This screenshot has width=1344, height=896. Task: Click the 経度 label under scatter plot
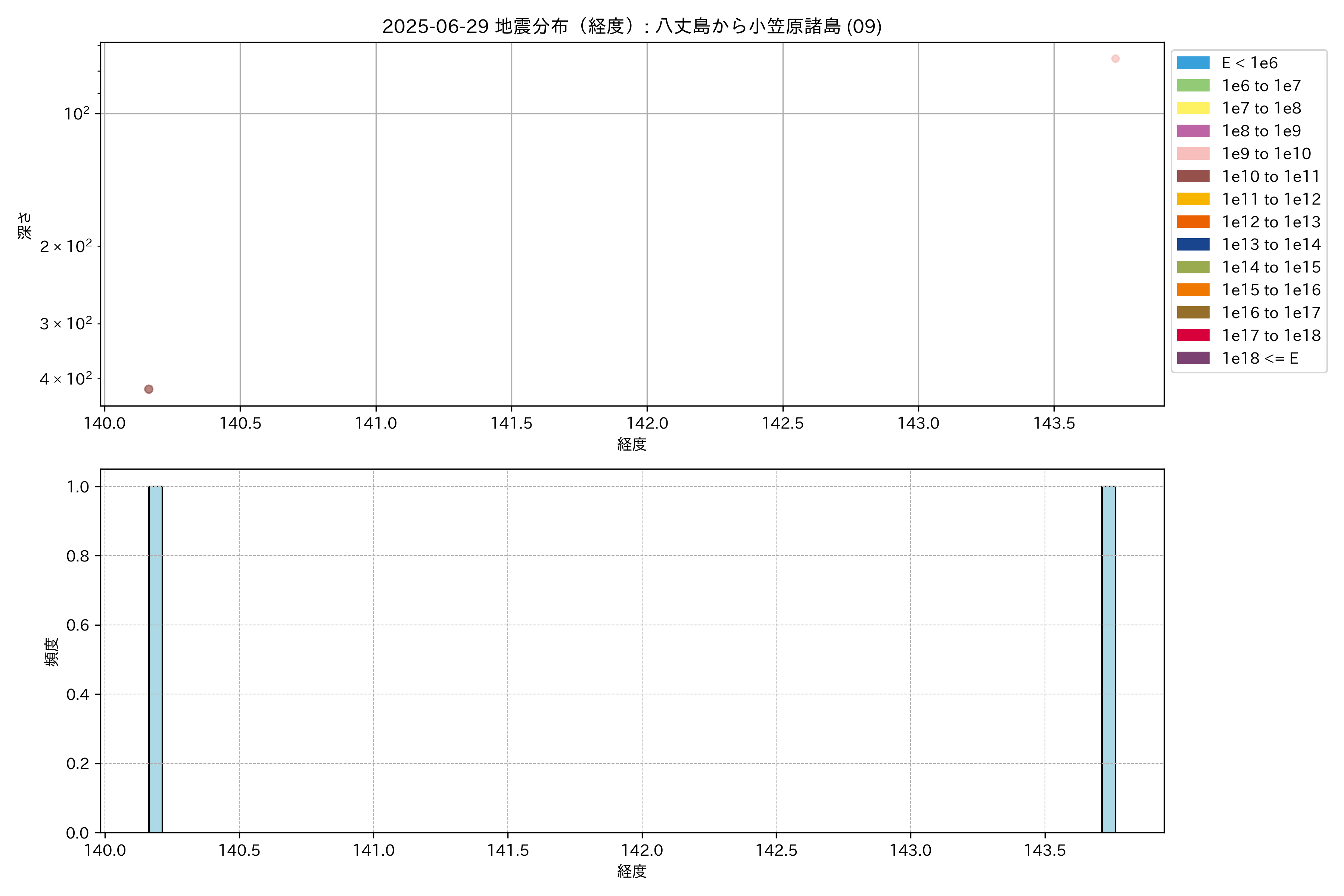tap(631, 444)
